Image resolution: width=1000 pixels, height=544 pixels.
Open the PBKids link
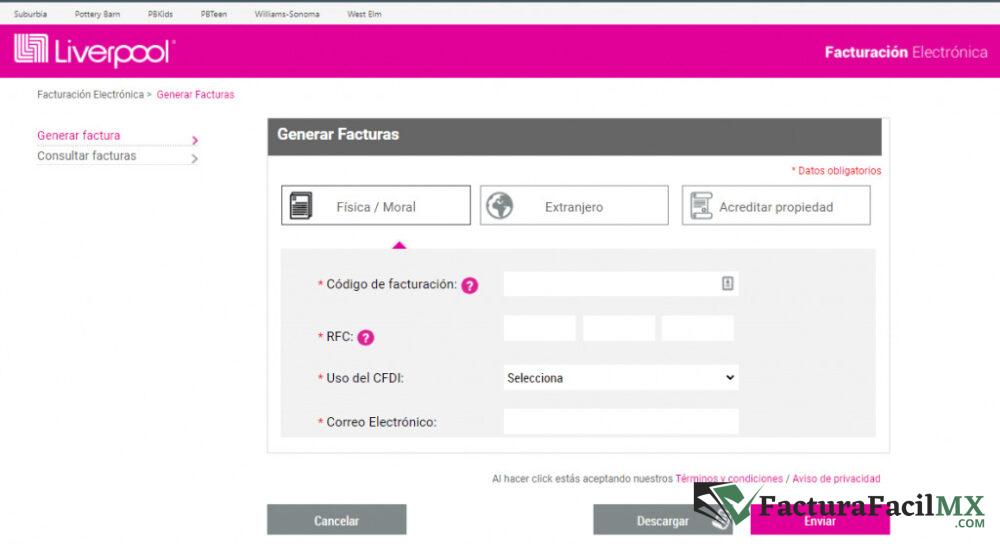160,14
